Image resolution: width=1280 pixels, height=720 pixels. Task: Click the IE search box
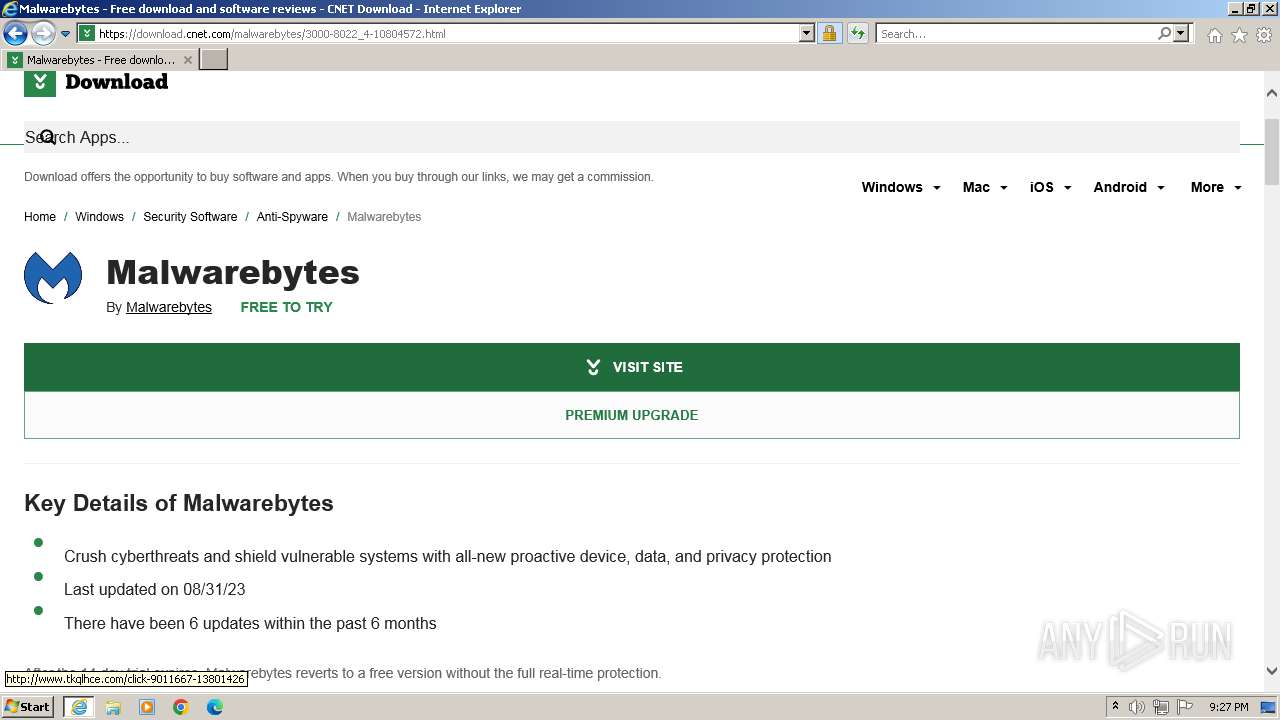(1016, 34)
